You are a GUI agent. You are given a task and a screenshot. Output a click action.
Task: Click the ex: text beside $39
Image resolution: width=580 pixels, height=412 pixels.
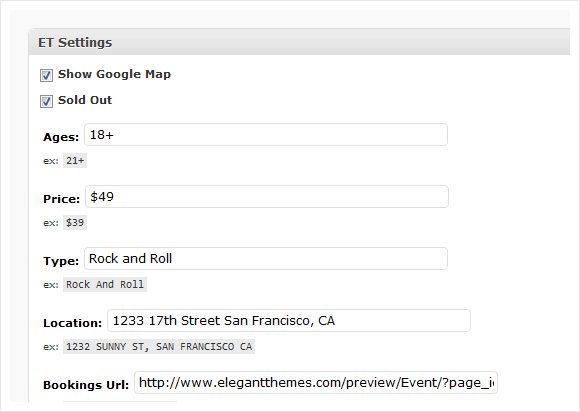coord(51,223)
